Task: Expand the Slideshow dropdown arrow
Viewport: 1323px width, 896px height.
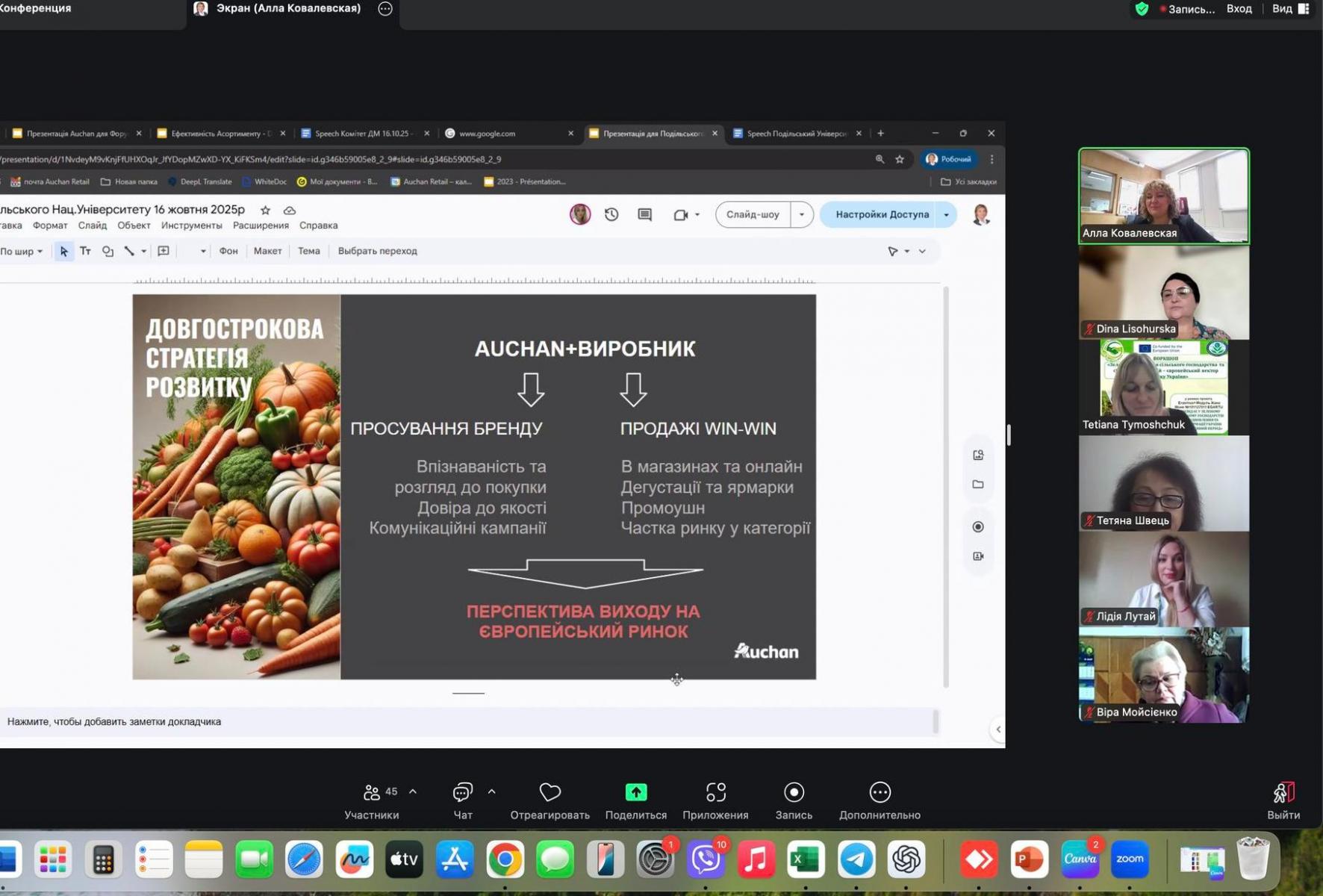Action: (802, 215)
